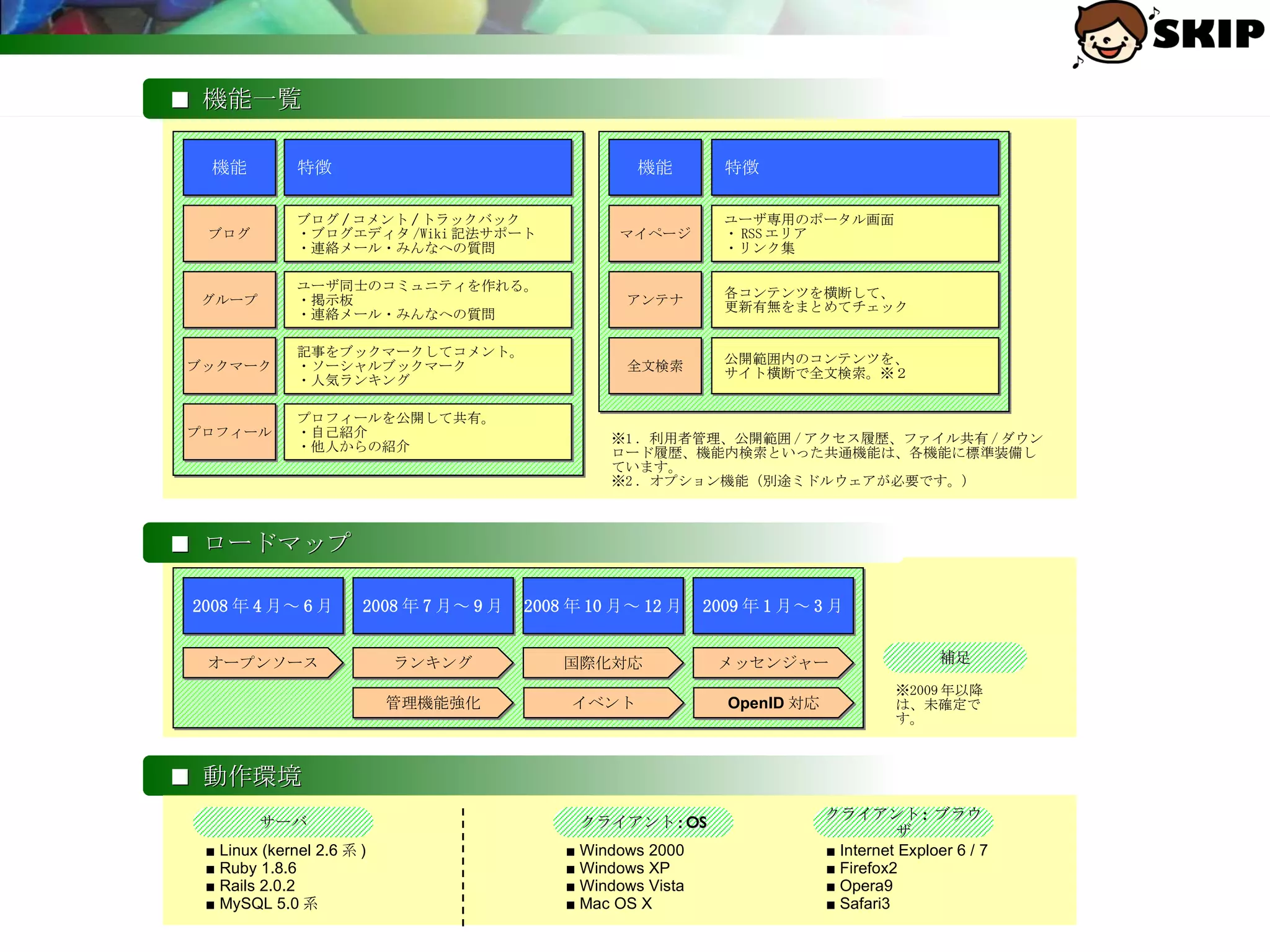Image resolution: width=1270 pixels, height=952 pixels.
Task: Click the プロフィール feature box
Action: [229, 431]
